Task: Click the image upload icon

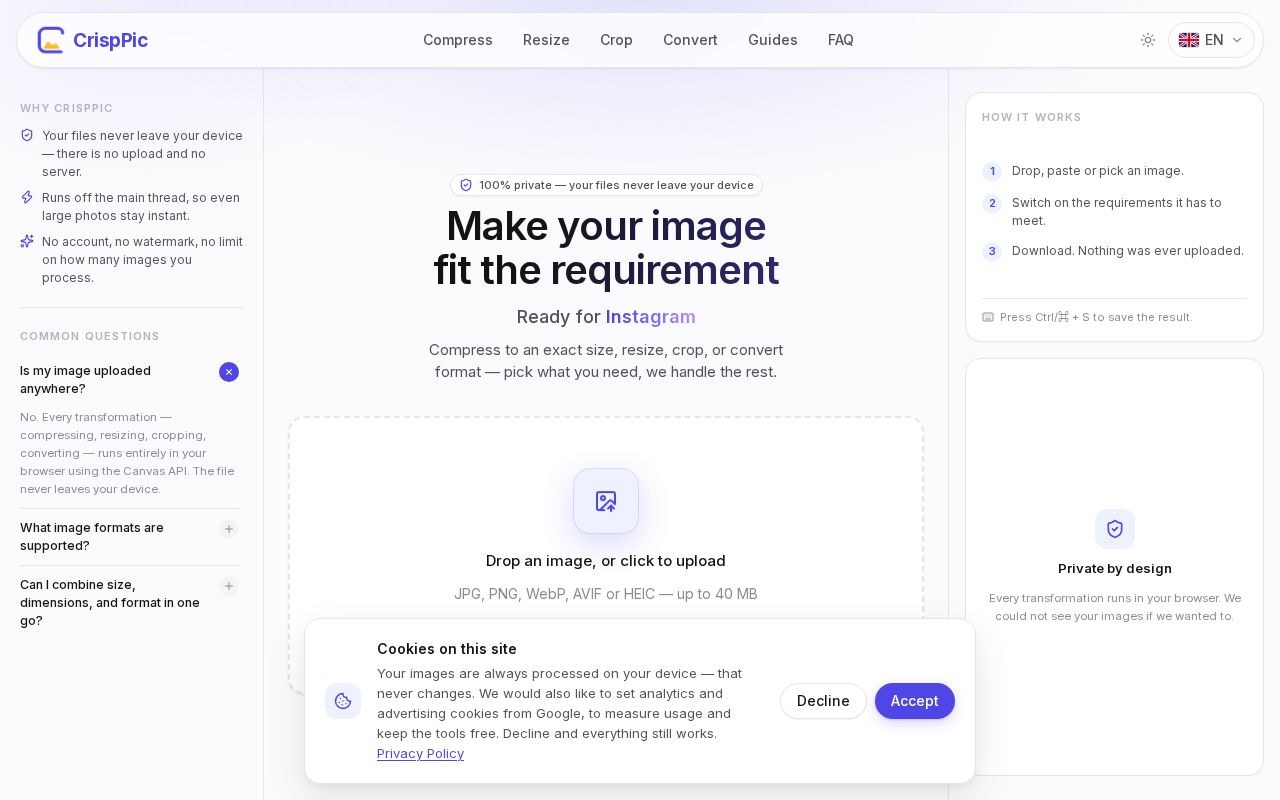Action: tap(606, 501)
